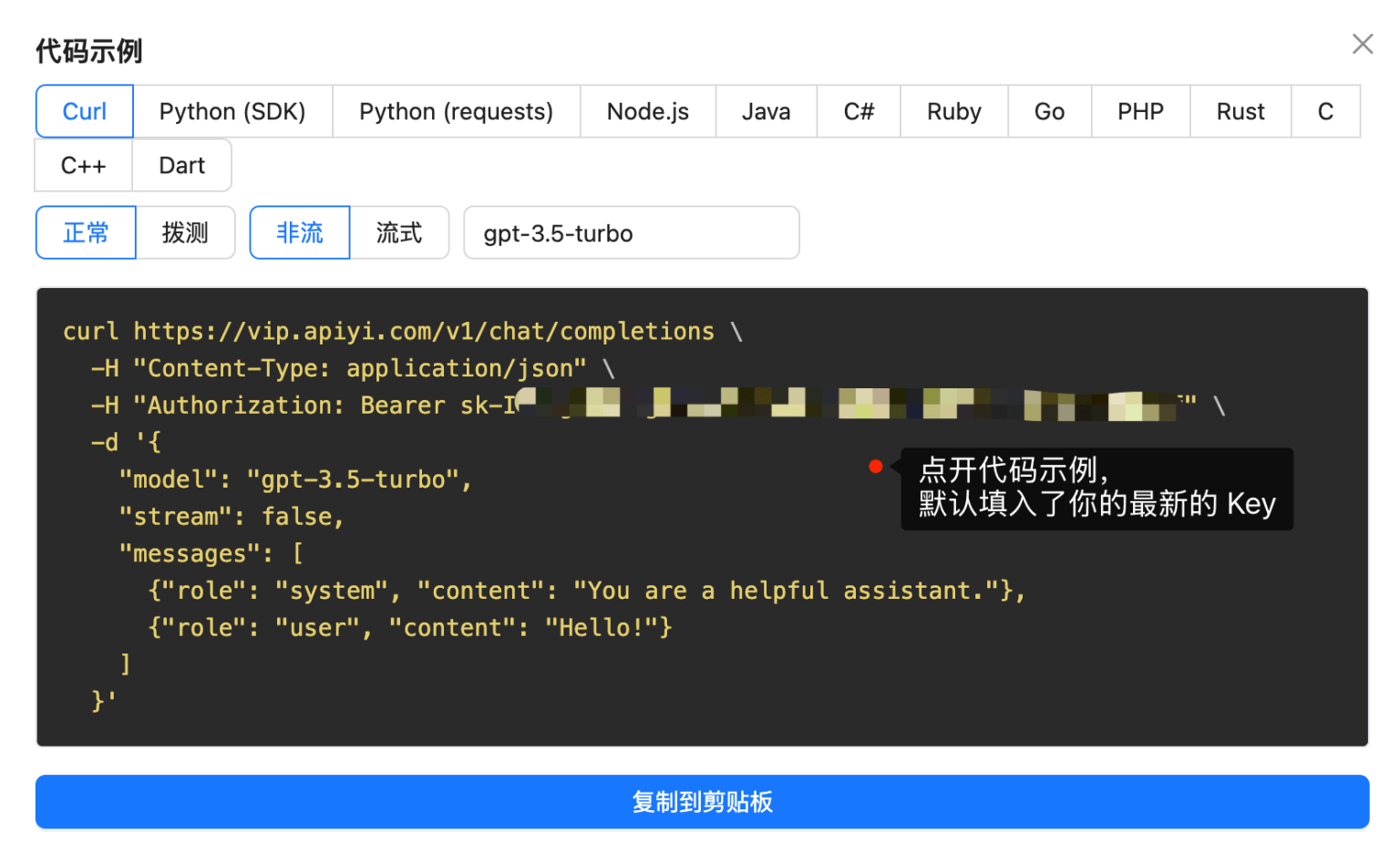
Task: Select the Java language tab
Action: pyautogui.click(x=766, y=111)
